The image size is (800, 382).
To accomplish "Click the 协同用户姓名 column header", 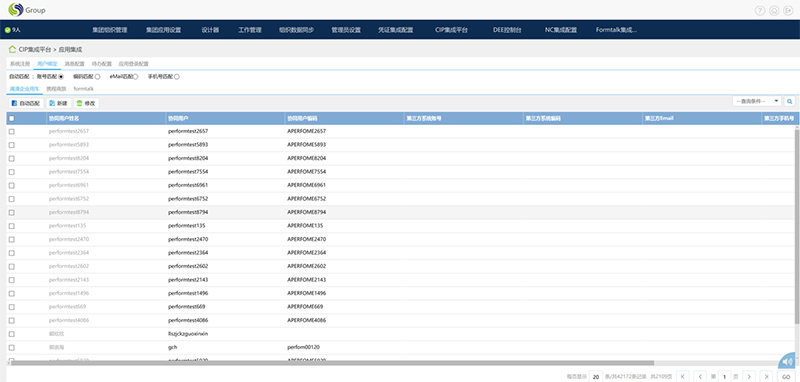I will click(x=106, y=118).
